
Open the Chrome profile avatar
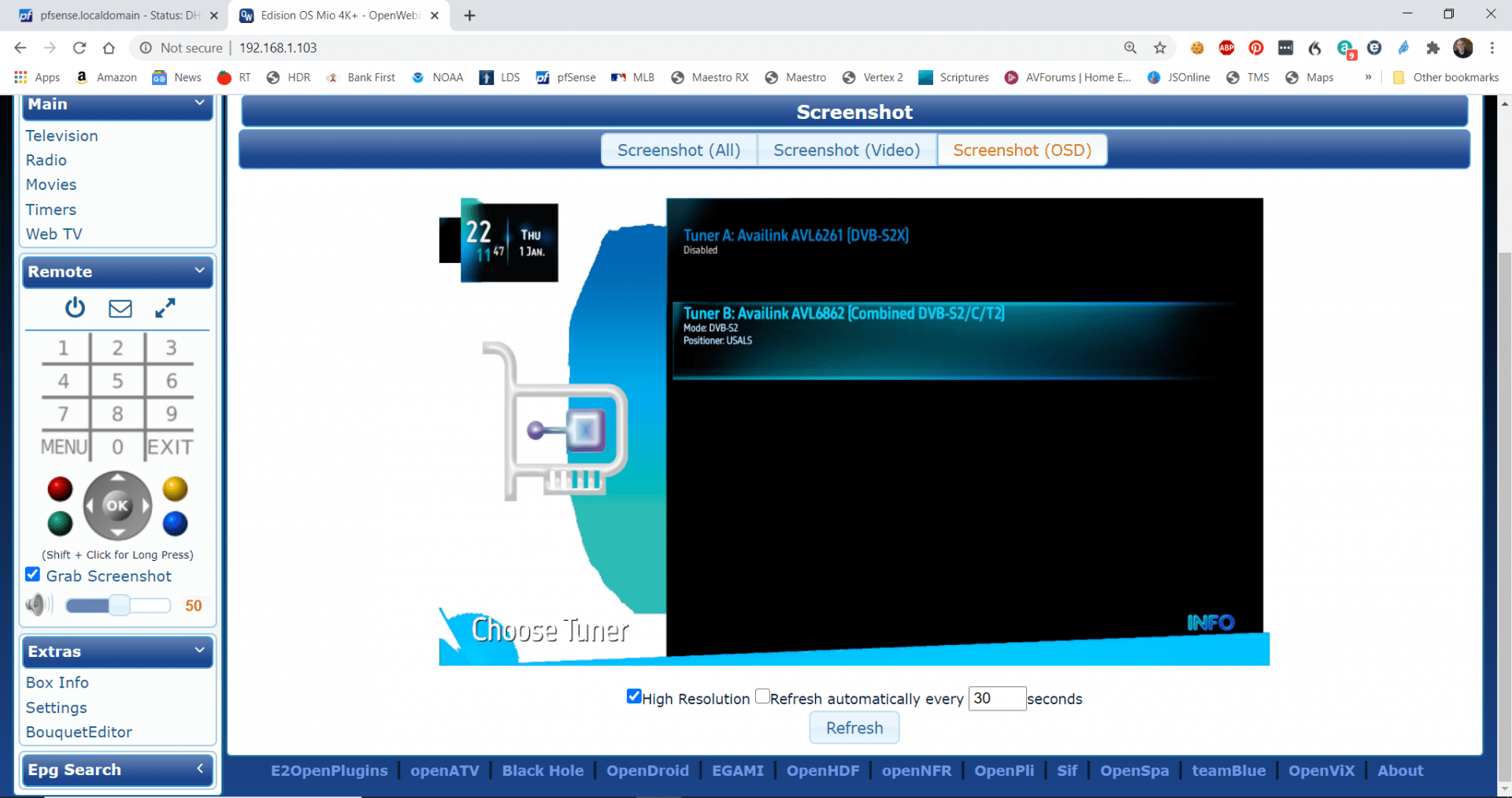pos(1463,48)
